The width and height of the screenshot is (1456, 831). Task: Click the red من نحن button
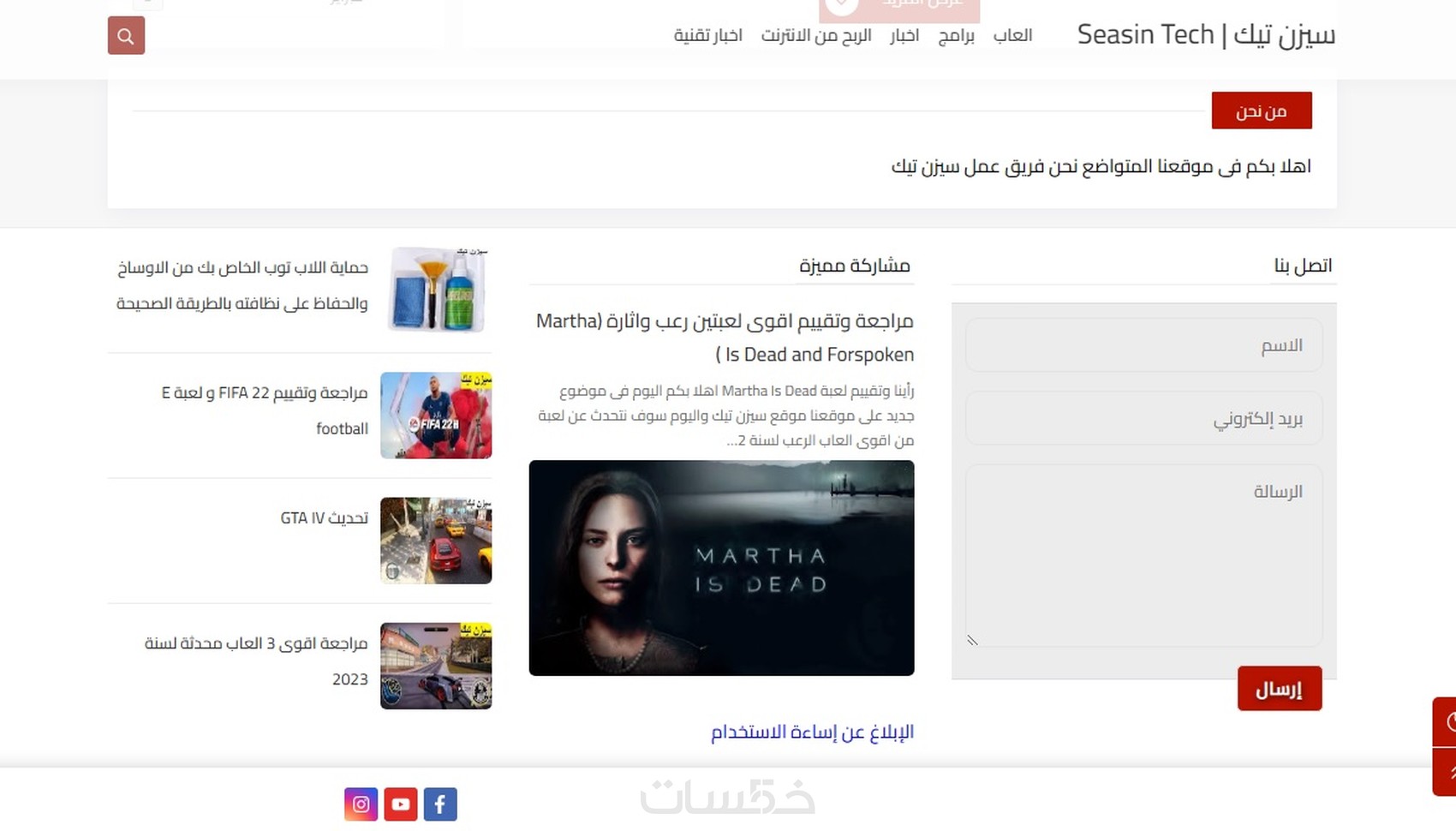[x=1262, y=111]
